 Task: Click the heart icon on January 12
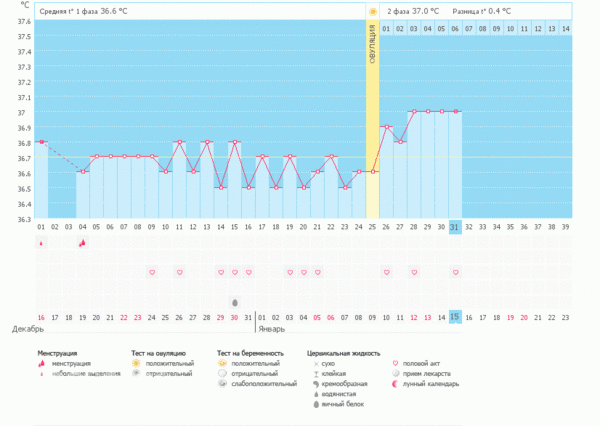413,272
